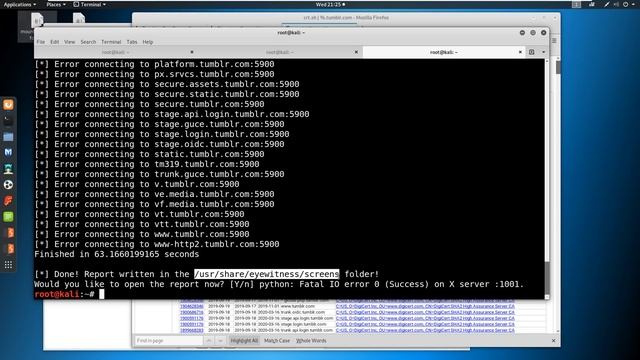Open the Terminal menu in the terminal menu bar

(x=111, y=42)
